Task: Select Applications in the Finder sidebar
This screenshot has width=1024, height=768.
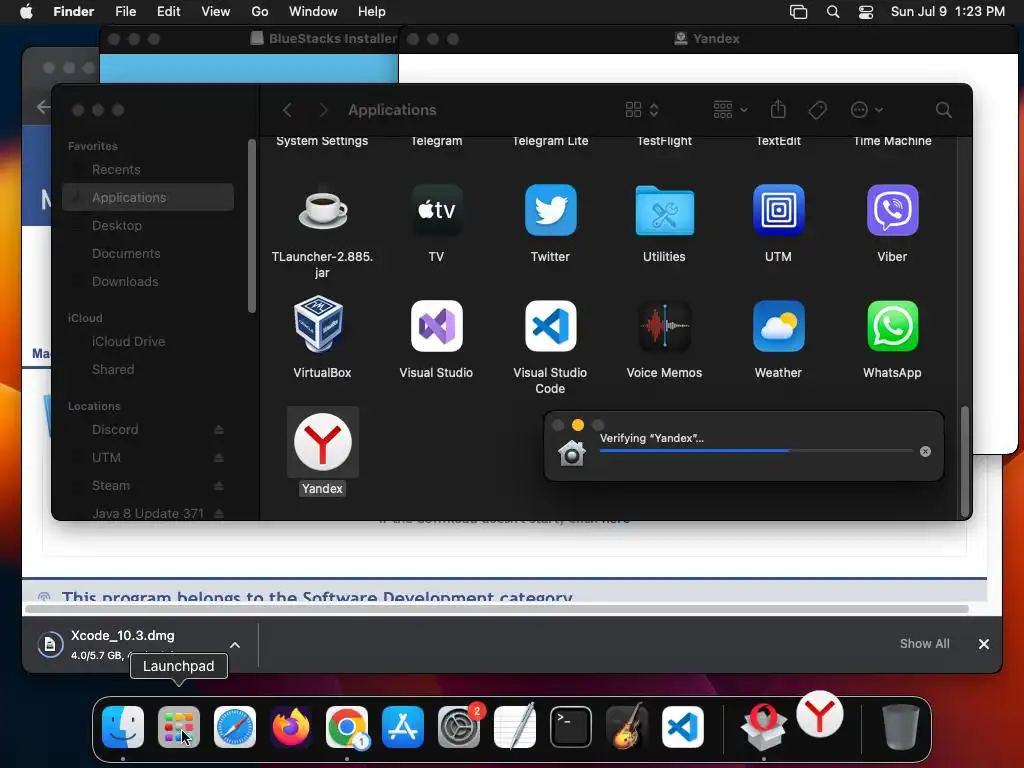Action: click(148, 197)
